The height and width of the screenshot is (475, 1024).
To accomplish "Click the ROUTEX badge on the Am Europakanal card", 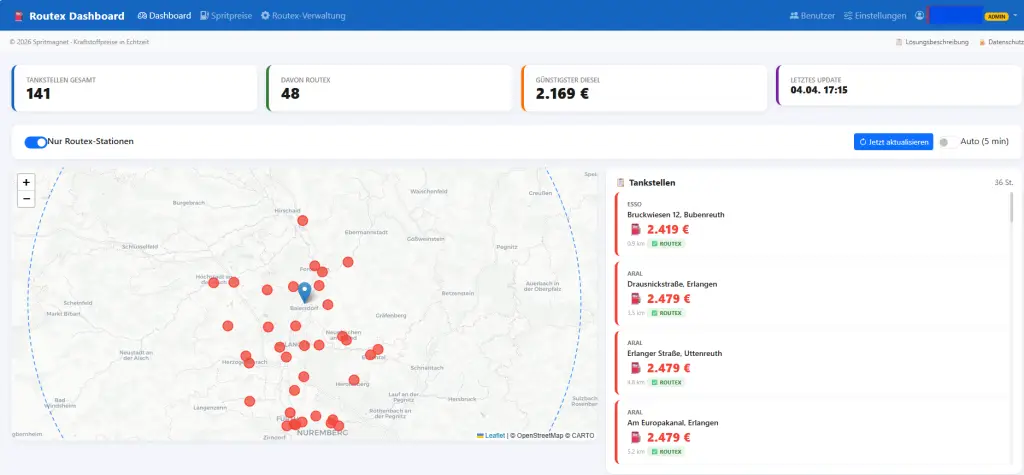I will (x=666, y=451).
